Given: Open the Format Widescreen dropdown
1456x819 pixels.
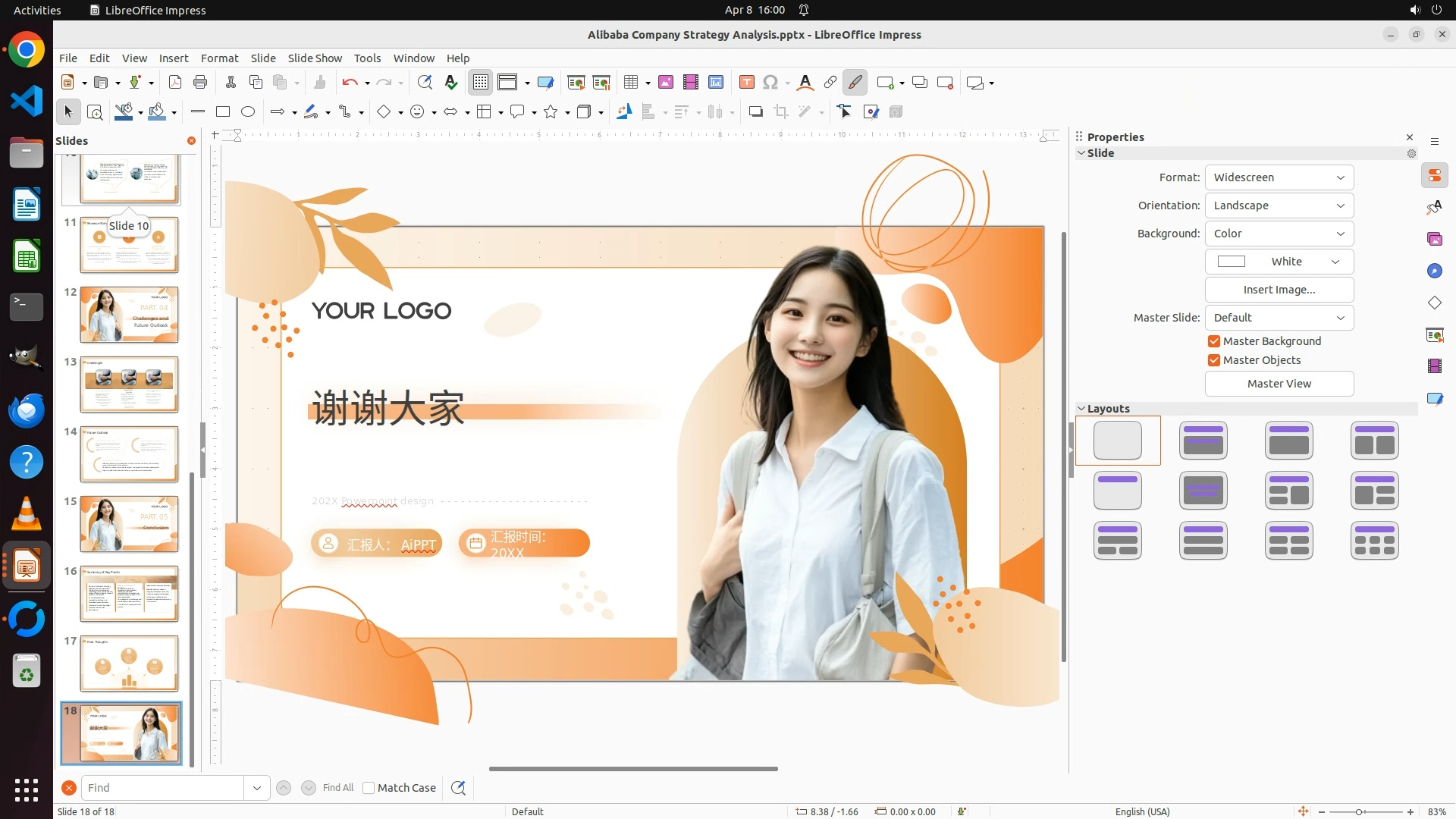Looking at the screenshot, I should (x=1279, y=177).
